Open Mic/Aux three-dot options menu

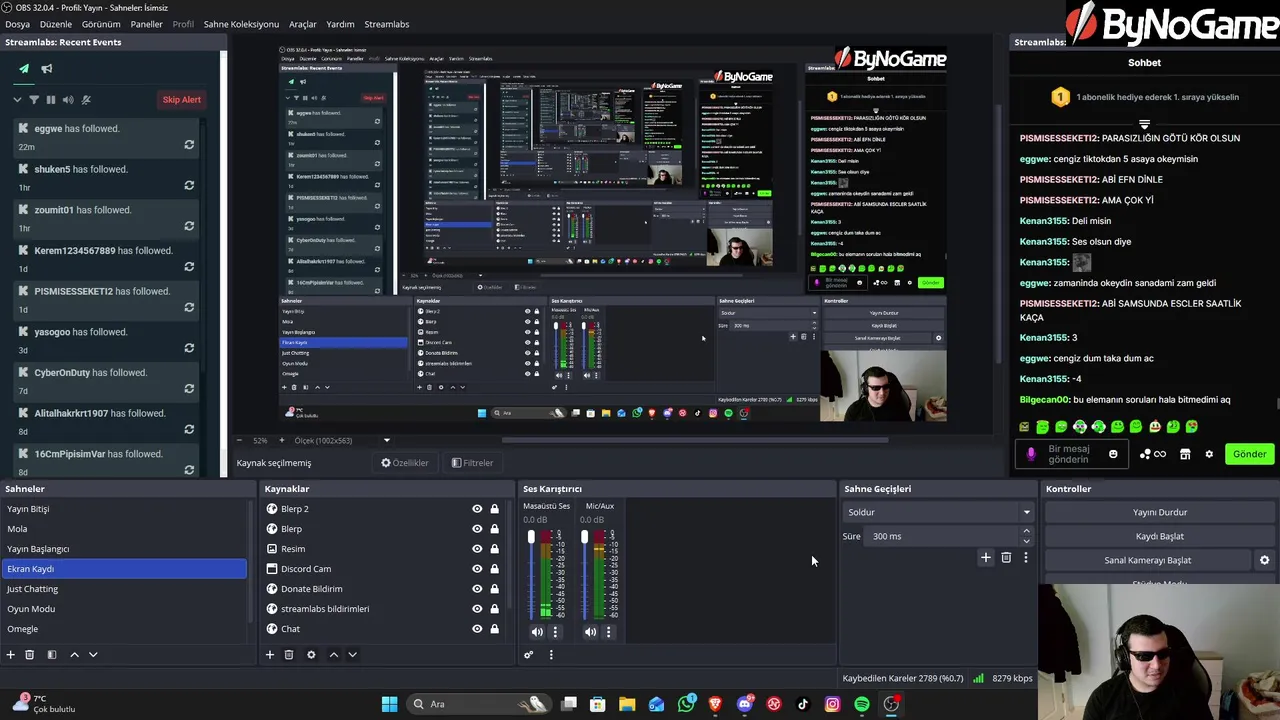(x=608, y=632)
